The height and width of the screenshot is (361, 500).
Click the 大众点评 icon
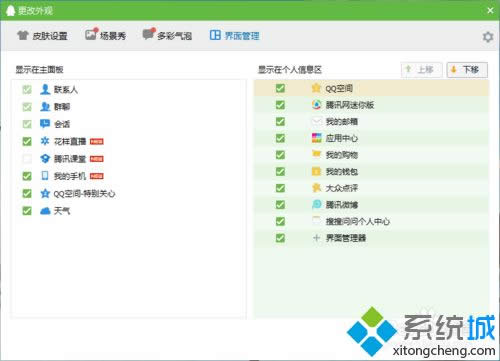316,188
